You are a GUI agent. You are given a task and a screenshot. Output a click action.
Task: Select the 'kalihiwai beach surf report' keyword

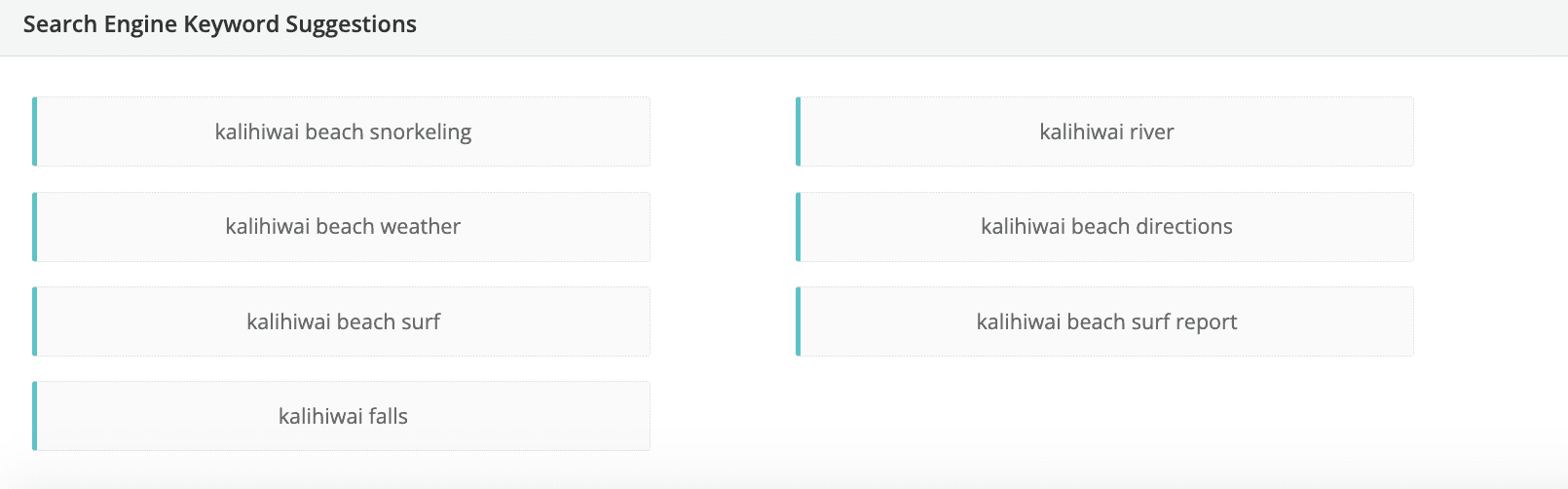(1106, 321)
